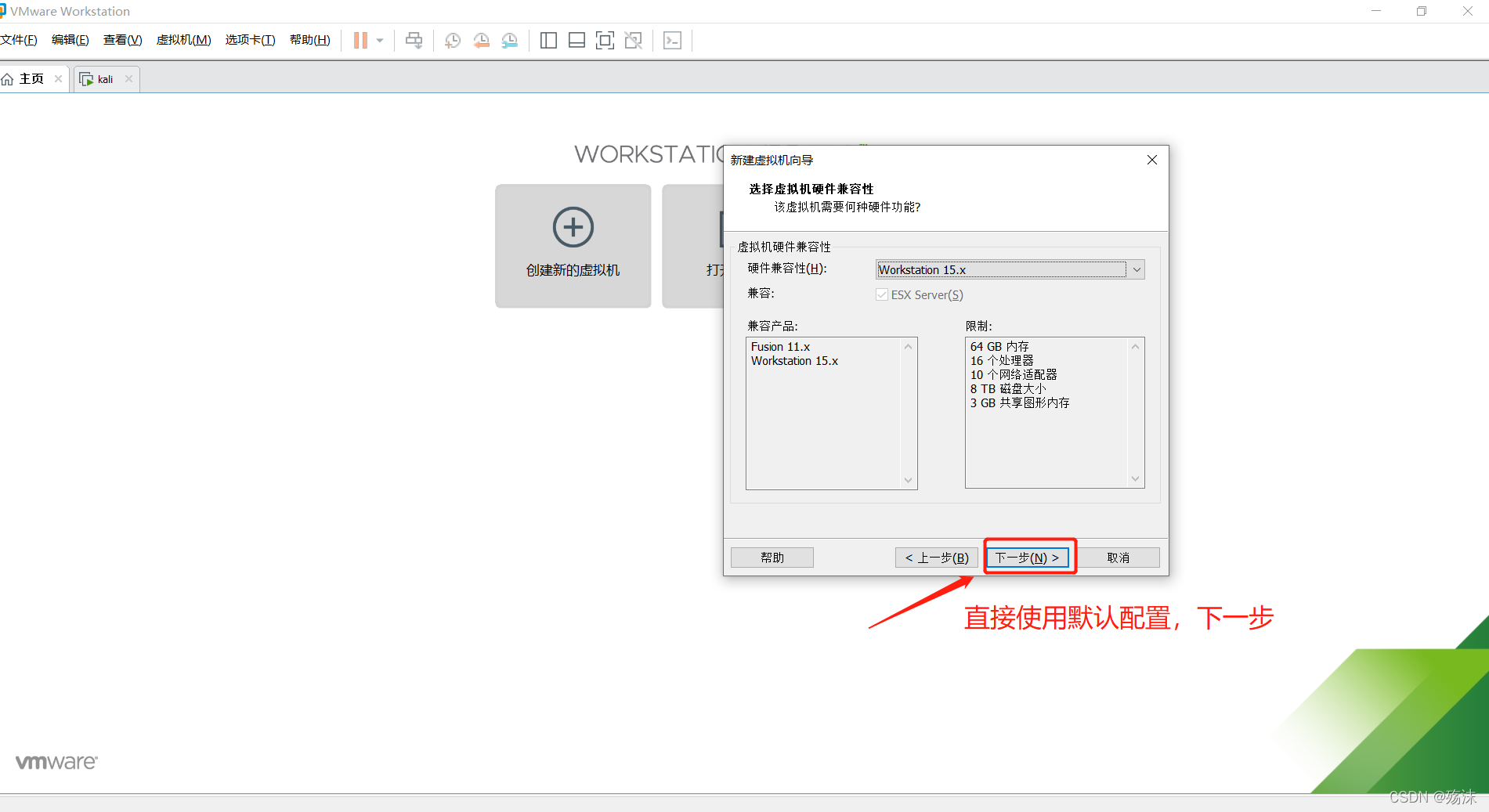Click the take snapshot icon
The width and height of the screenshot is (1489, 812).
pos(452,41)
